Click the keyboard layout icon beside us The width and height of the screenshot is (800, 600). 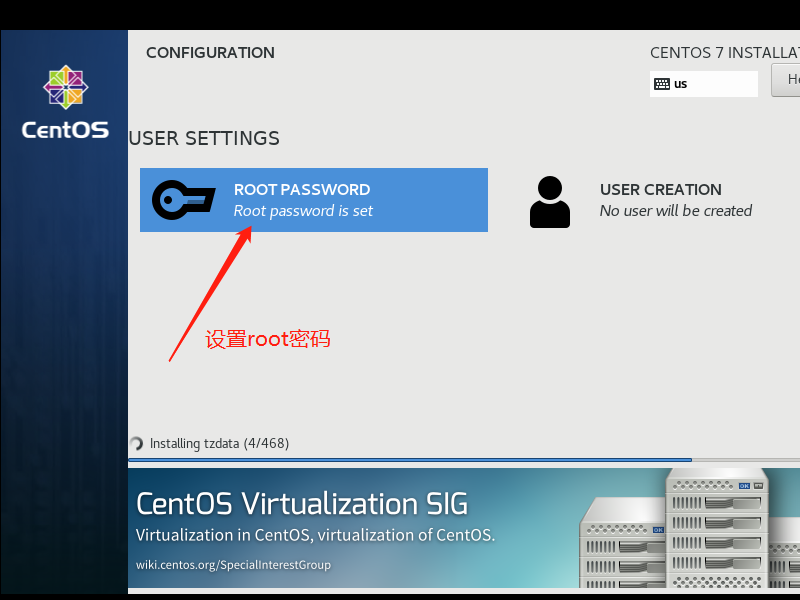(662, 84)
